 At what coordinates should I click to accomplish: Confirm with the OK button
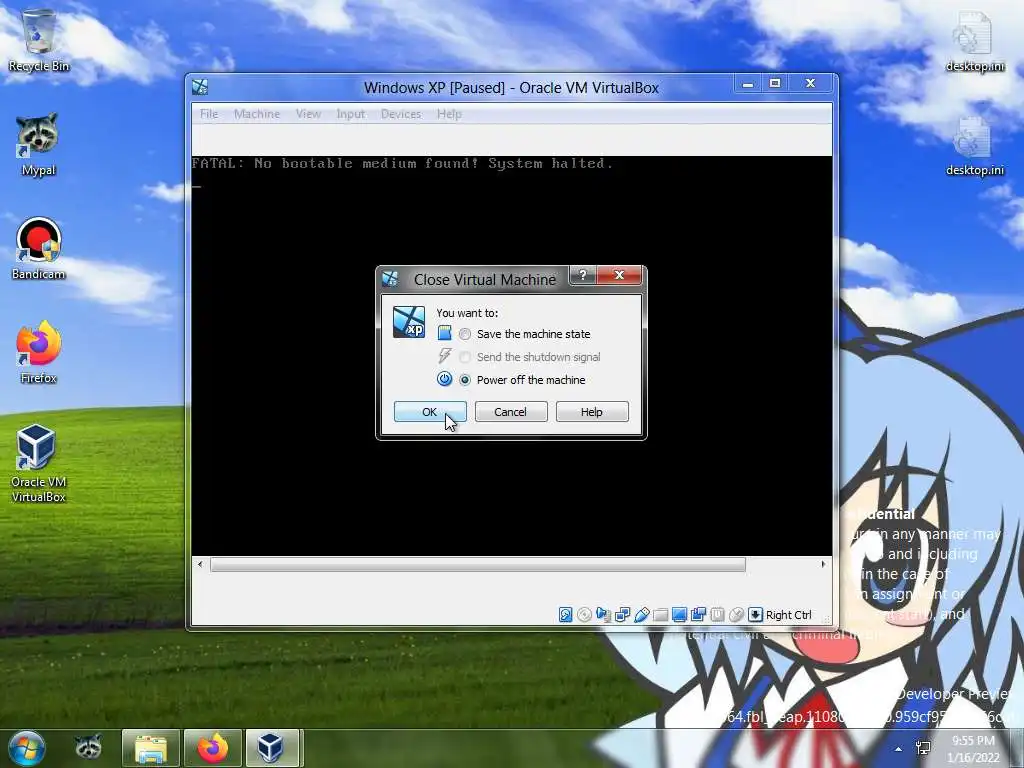pyautogui.click(x=430, y=411)
